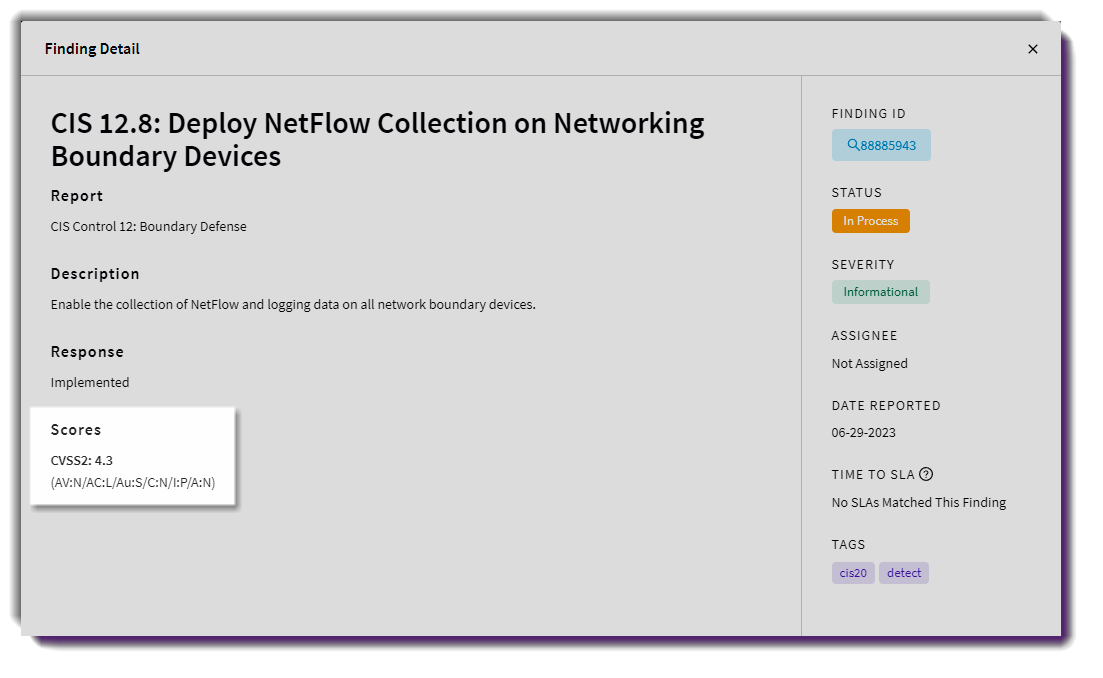Click the TAGS label

coord(848,544)
